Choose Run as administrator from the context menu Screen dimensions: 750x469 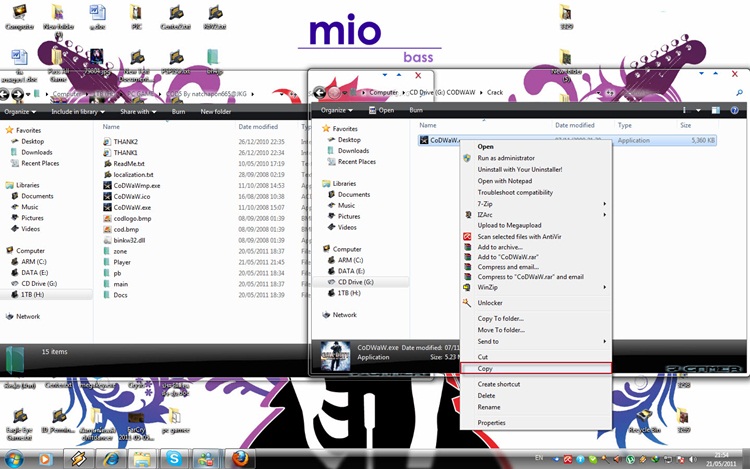coord(536,158)
